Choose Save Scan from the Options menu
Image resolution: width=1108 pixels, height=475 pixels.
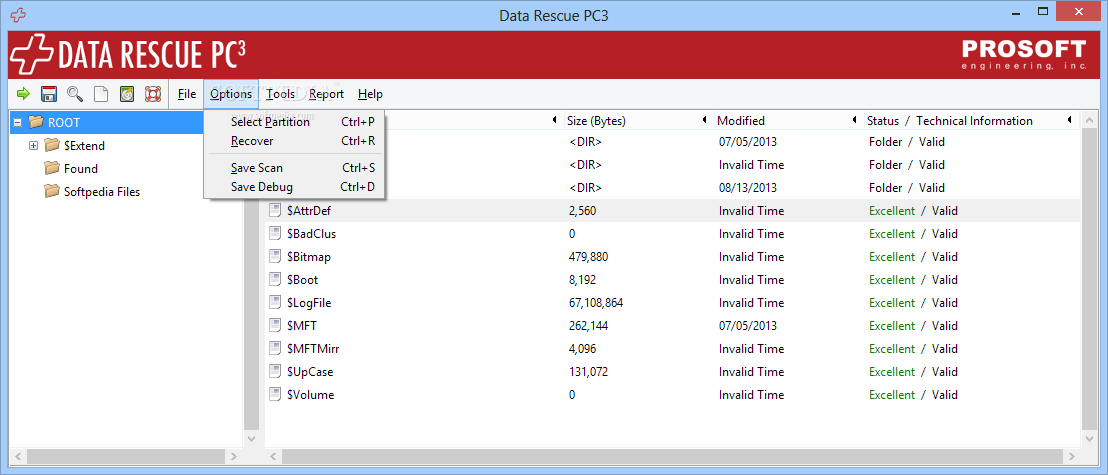[x=294, y=168]
